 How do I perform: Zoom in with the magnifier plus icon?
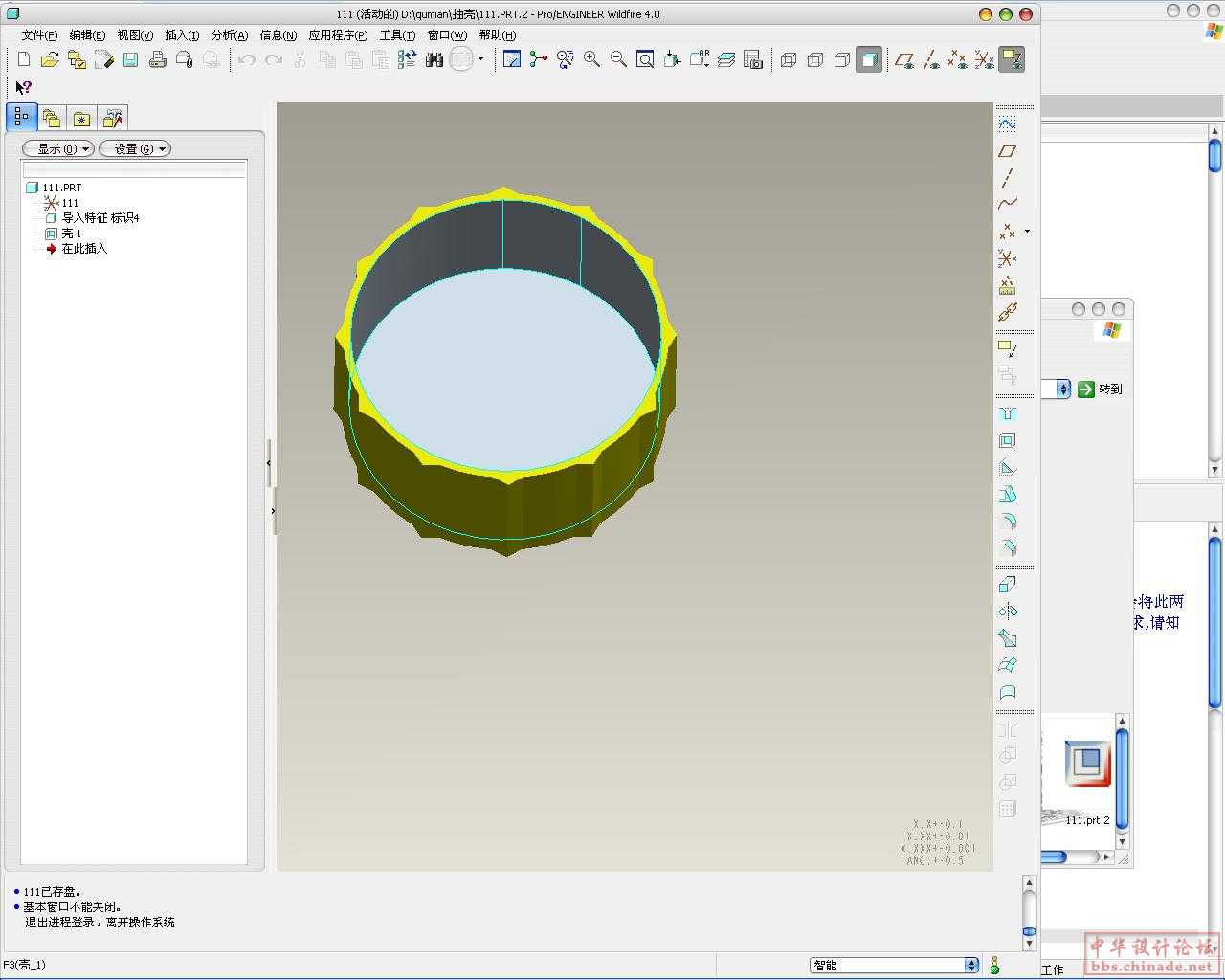[x=592, y=59]
